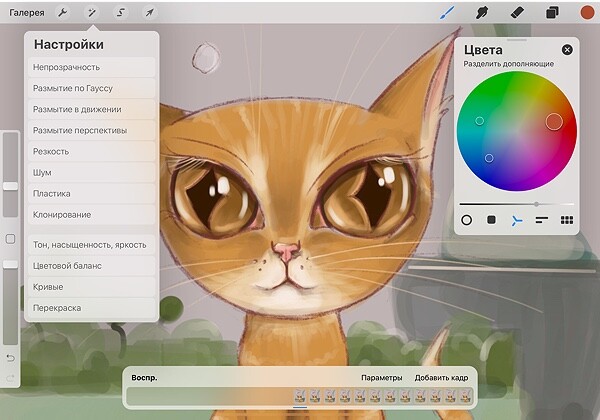Open the Шум adjustment

(x=91, y=173)
